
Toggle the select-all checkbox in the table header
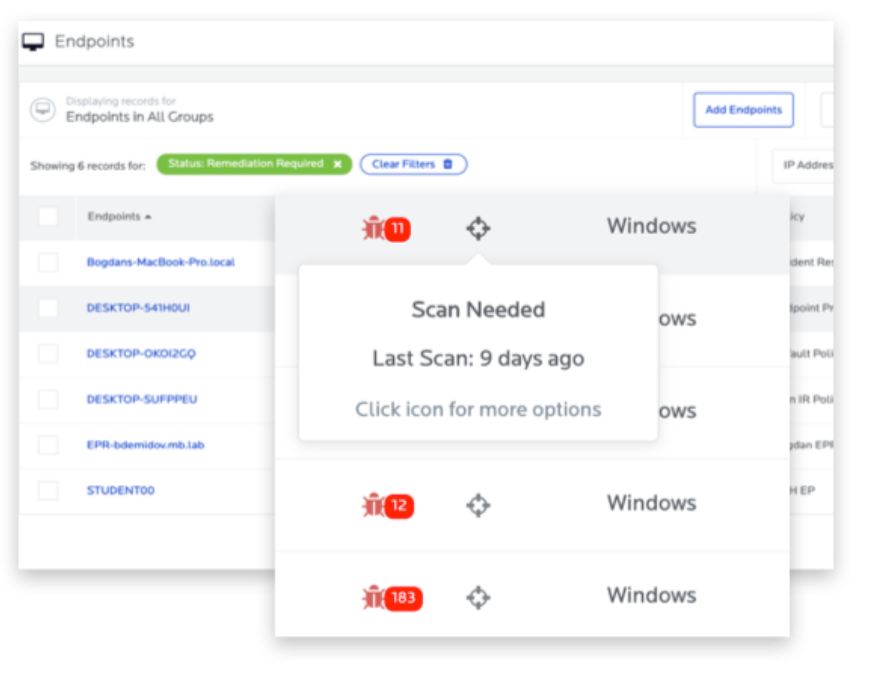48,217
